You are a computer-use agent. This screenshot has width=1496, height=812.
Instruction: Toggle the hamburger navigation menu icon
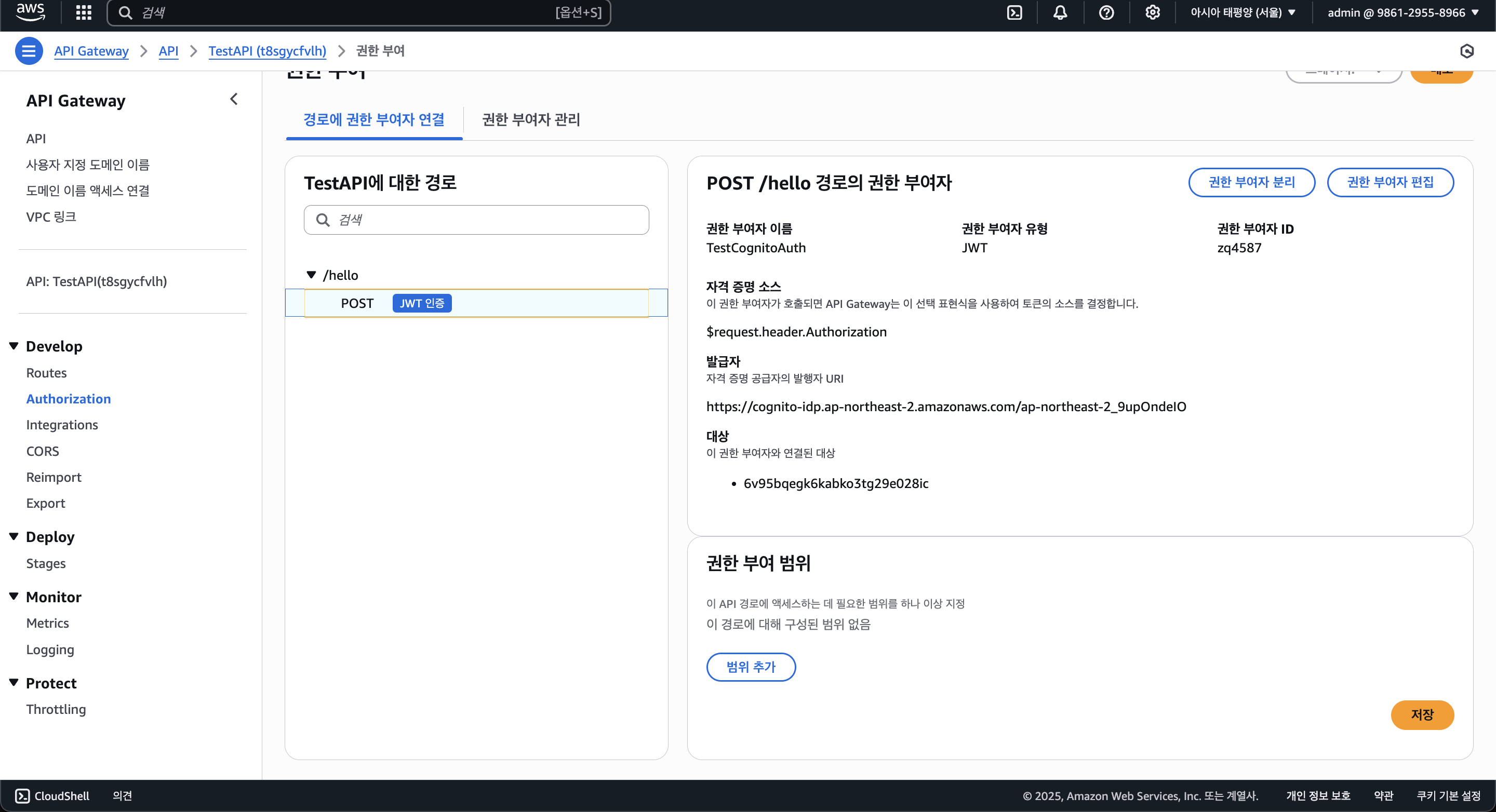pos(29,51)
